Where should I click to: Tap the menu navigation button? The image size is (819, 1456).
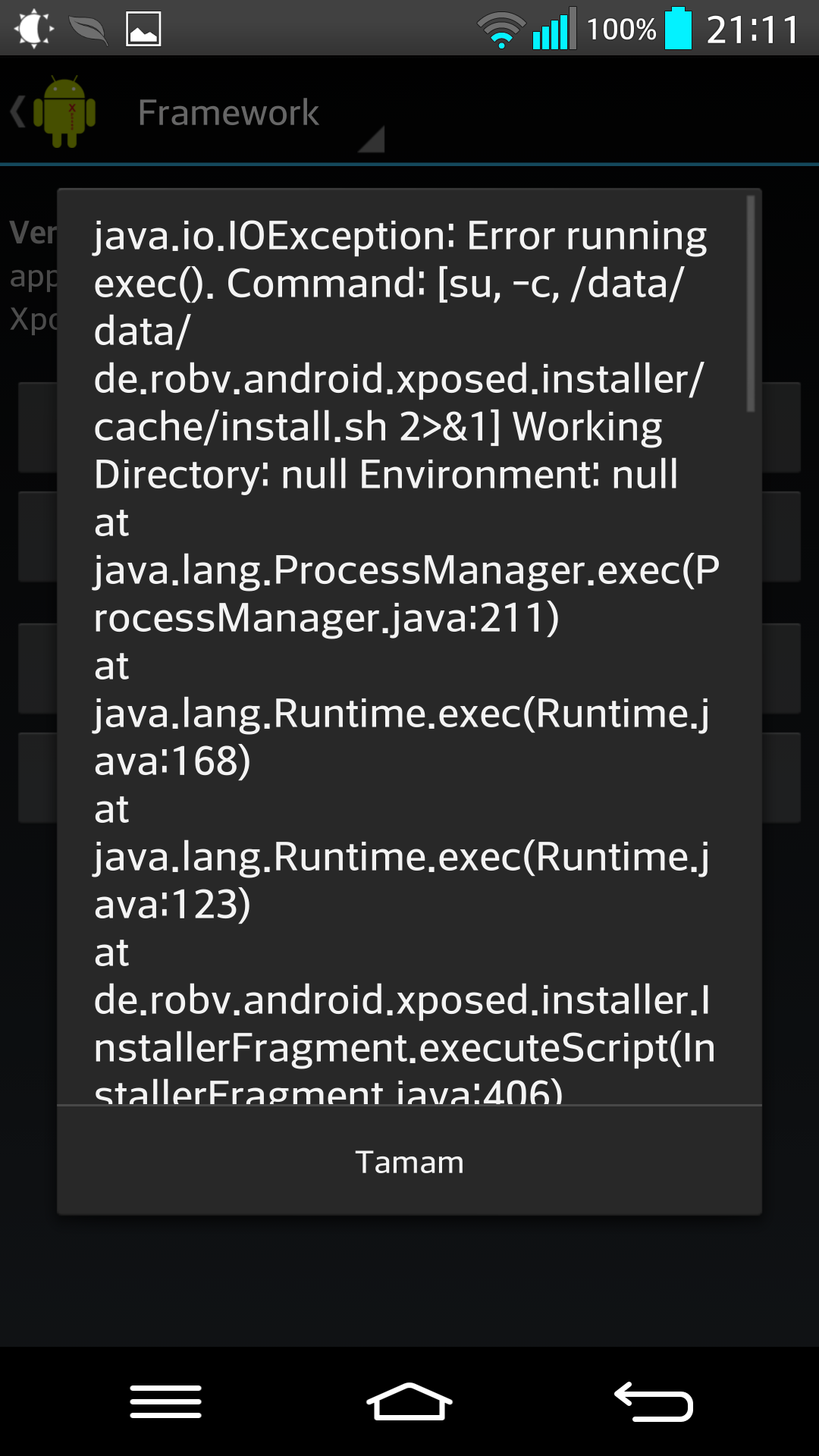(x=165, y=1401)
